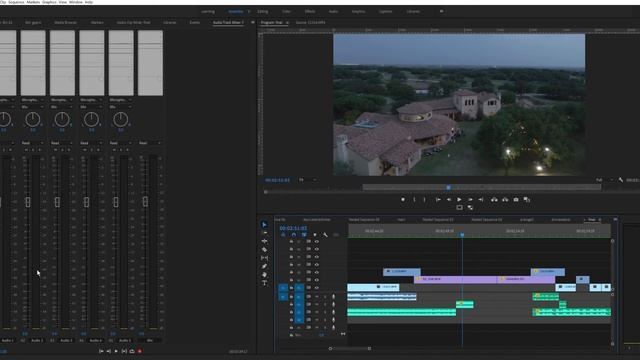
Task: Step forward one frame in Program Monitor
Action: tap(470, 200)
